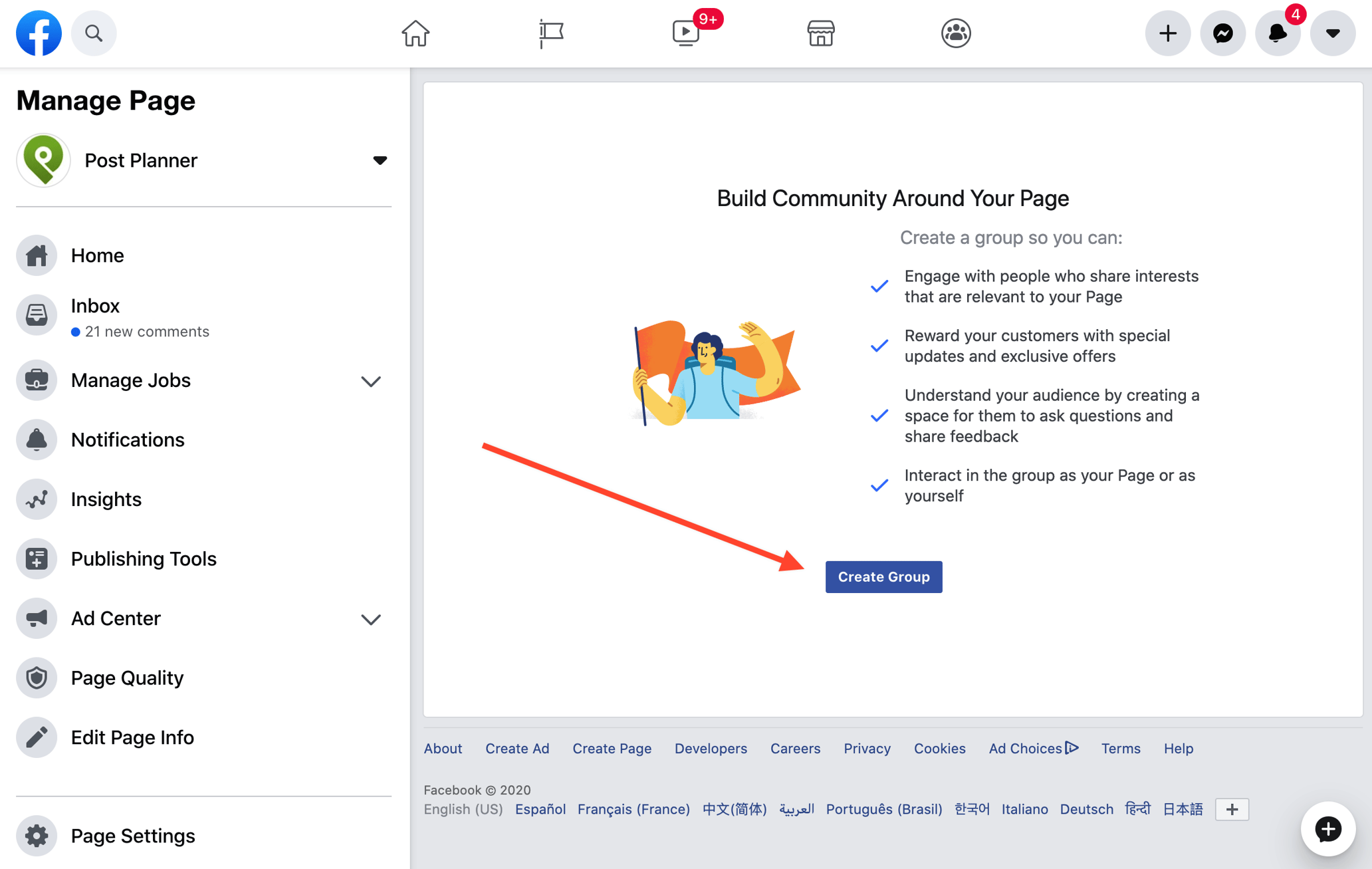Click the Insights graph icon

coord(37,499)
